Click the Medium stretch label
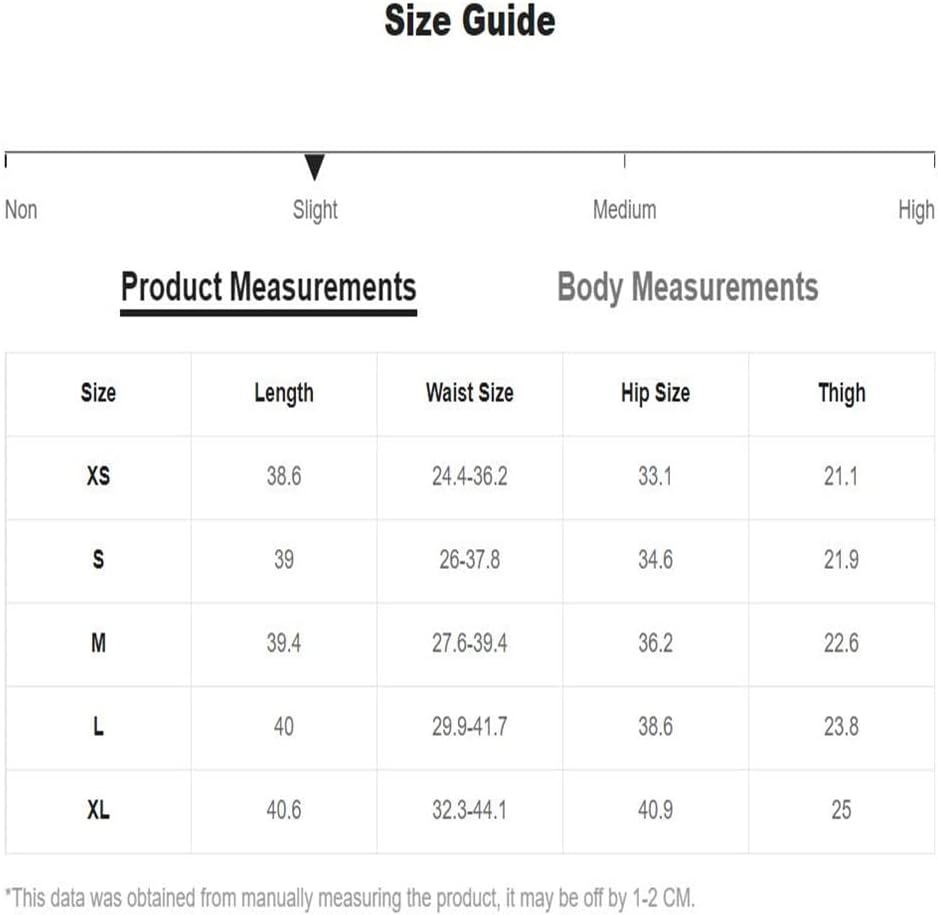Screen dimensions: 938x915 pyautogui.click(x=625, y=210)
